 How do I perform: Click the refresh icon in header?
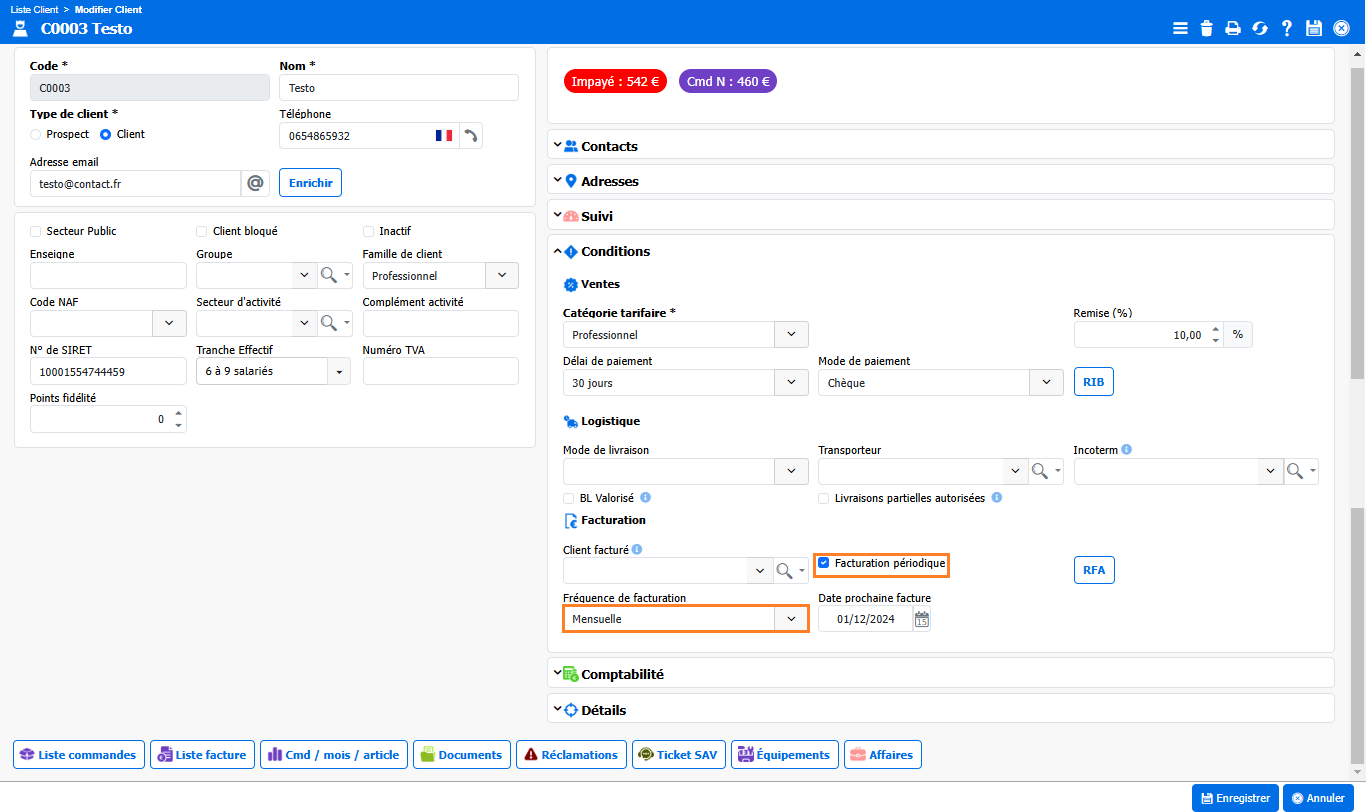point(1260,28)
